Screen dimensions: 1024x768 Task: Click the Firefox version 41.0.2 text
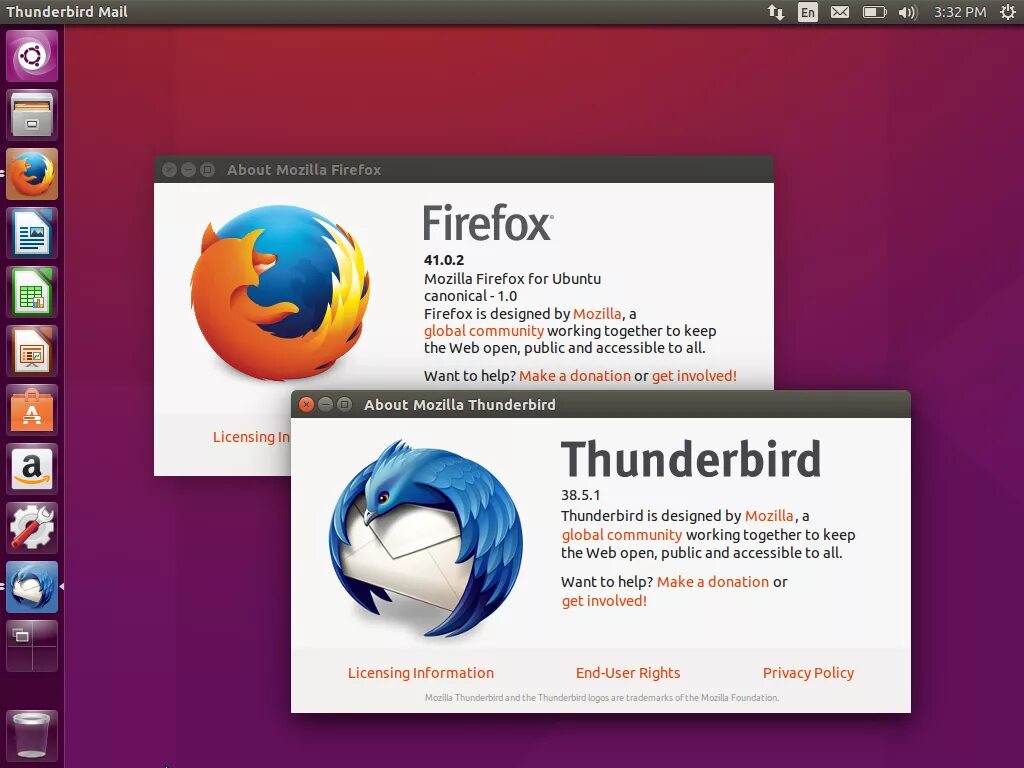click(444, 260)
